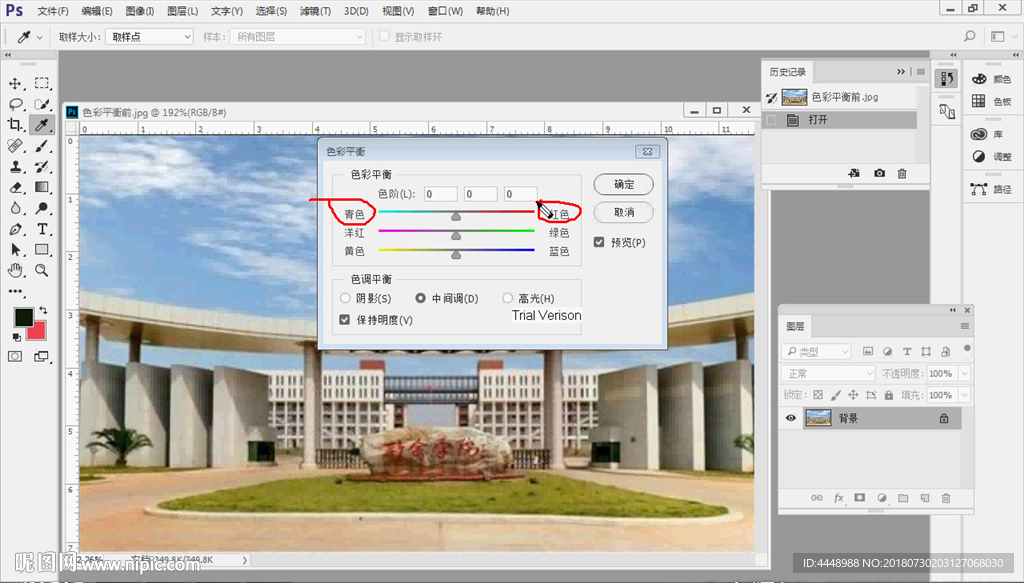The height and width of the screenshot is (583, 1024).
Task: Hide the 背景 layer via eye icon
Action: (x=791, y=418)
